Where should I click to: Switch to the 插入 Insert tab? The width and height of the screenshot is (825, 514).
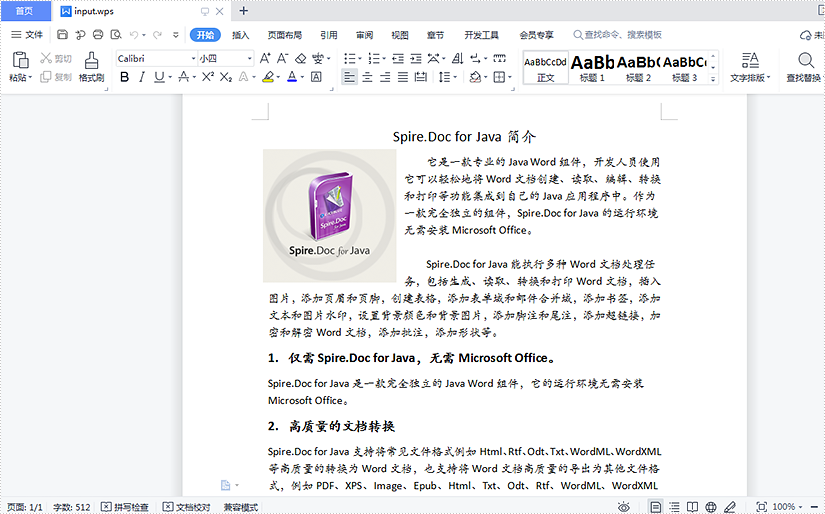pos(240,35)
